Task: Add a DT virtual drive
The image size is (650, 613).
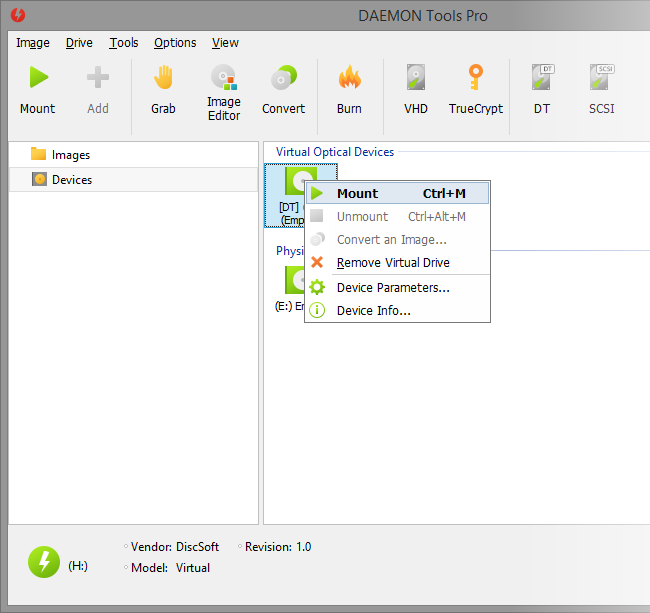Action: click(542, 78)
